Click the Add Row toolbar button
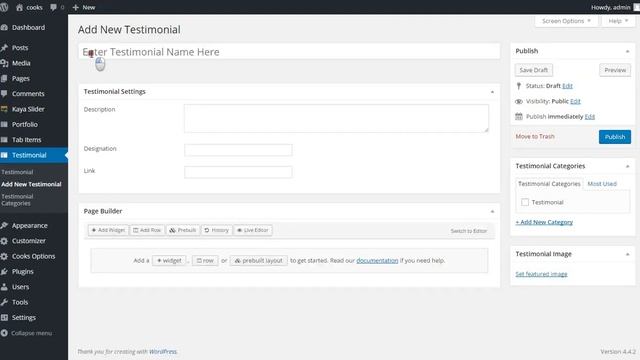The height and width of the screenshot is (360, 640). [147, 230]
